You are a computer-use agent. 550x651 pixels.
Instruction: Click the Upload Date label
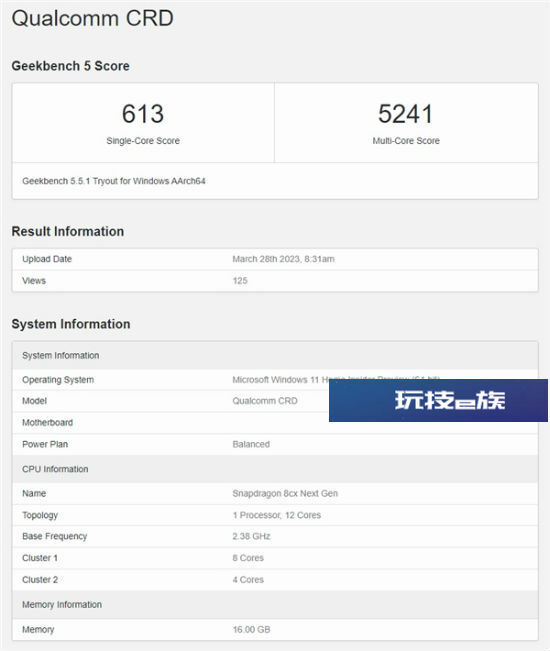pos(47,259)
